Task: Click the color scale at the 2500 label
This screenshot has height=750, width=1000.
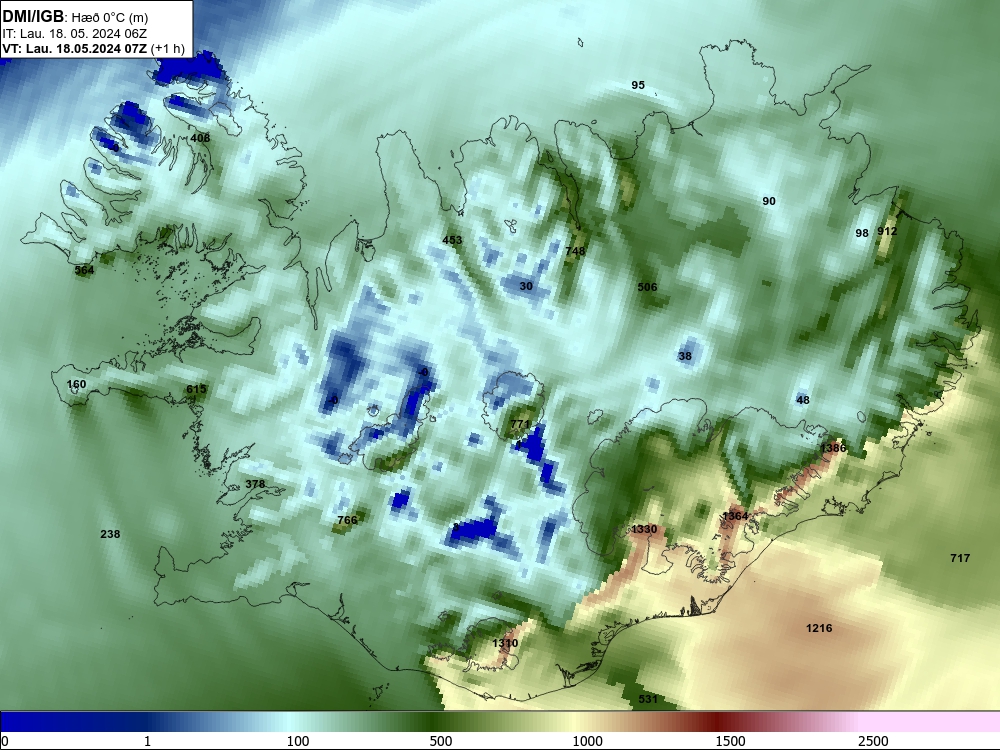Action: pyautogui.click(x=873, y=741)
